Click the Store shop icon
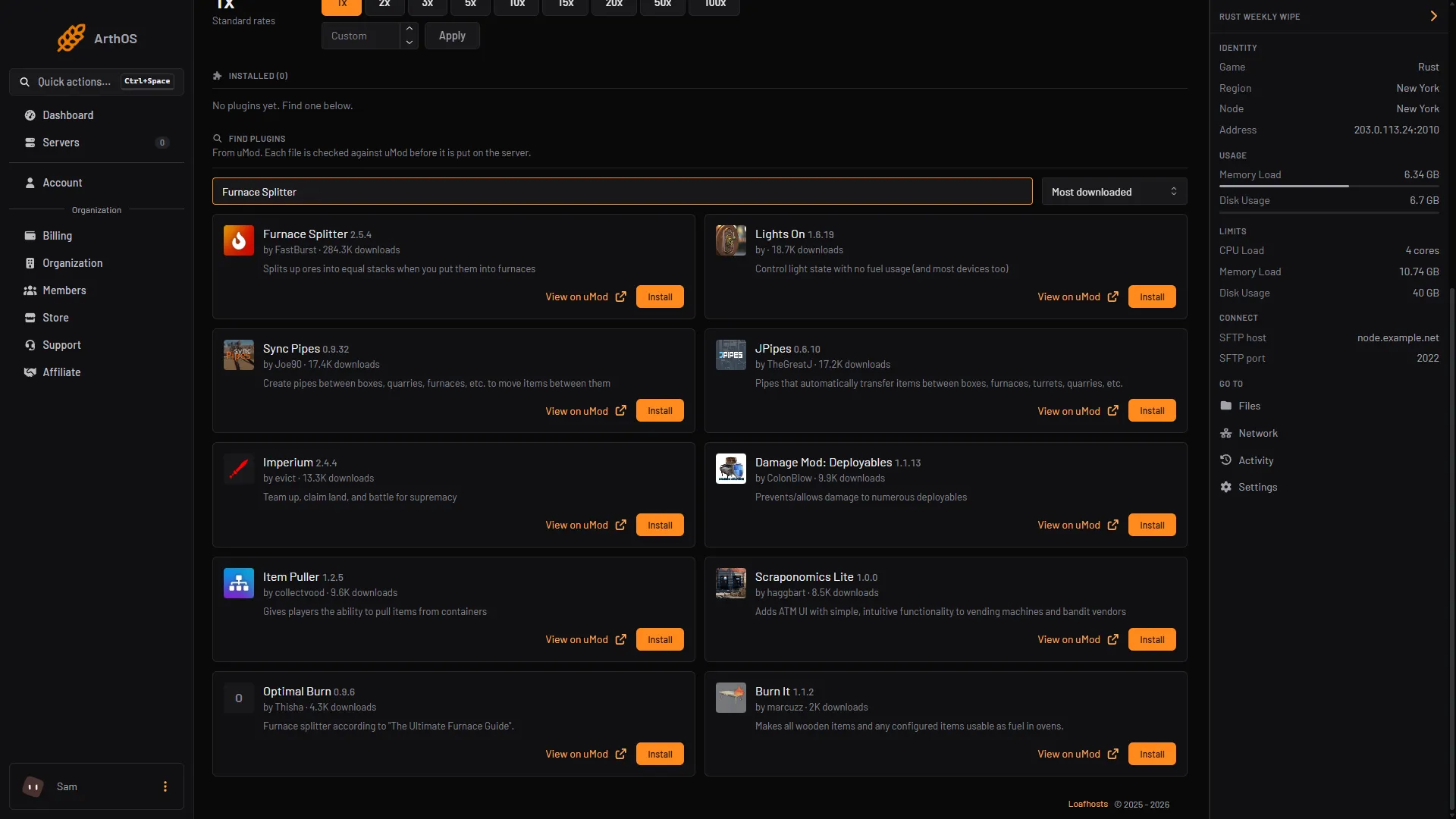 [30, 318]
